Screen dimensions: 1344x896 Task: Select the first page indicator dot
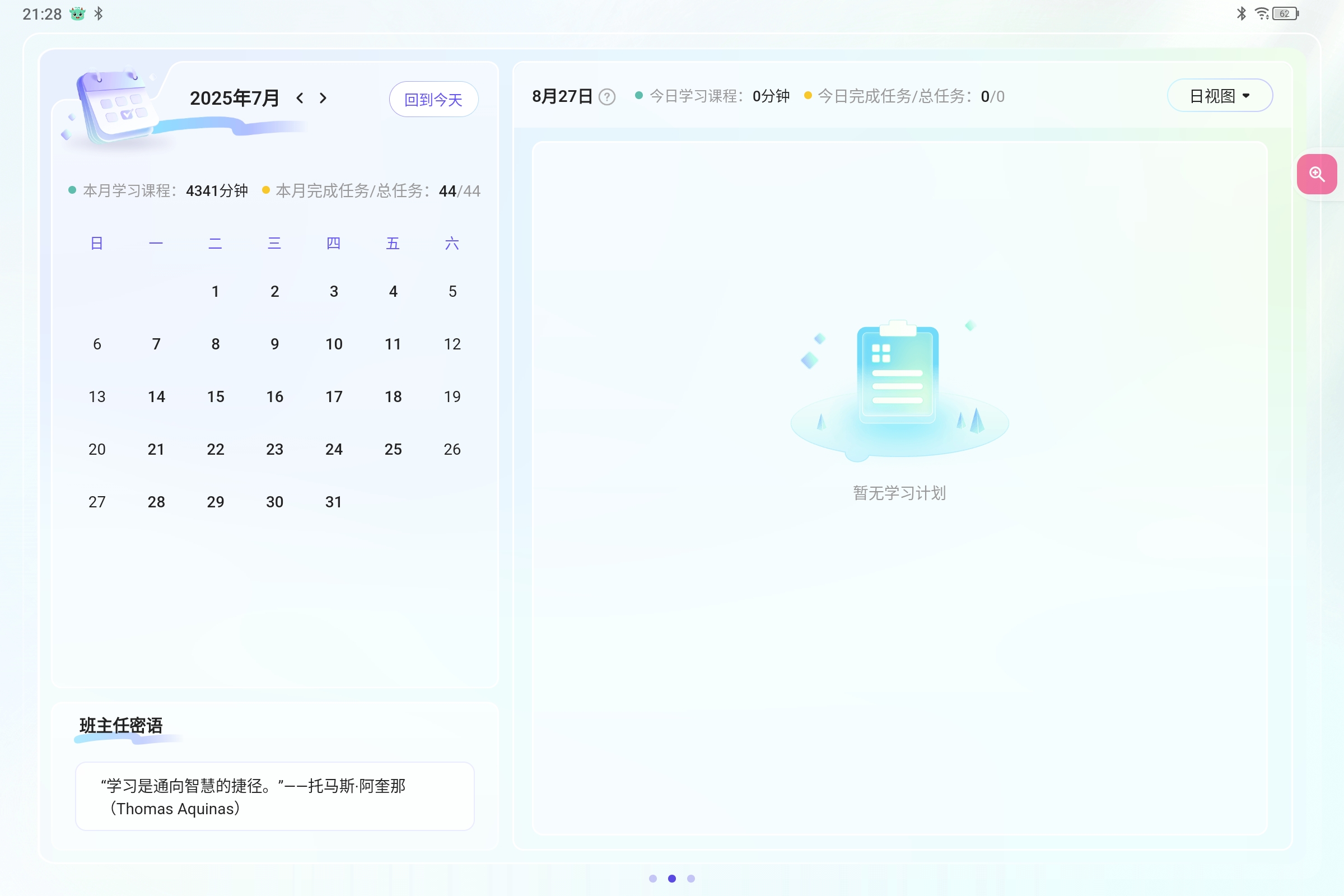point(653,878)
